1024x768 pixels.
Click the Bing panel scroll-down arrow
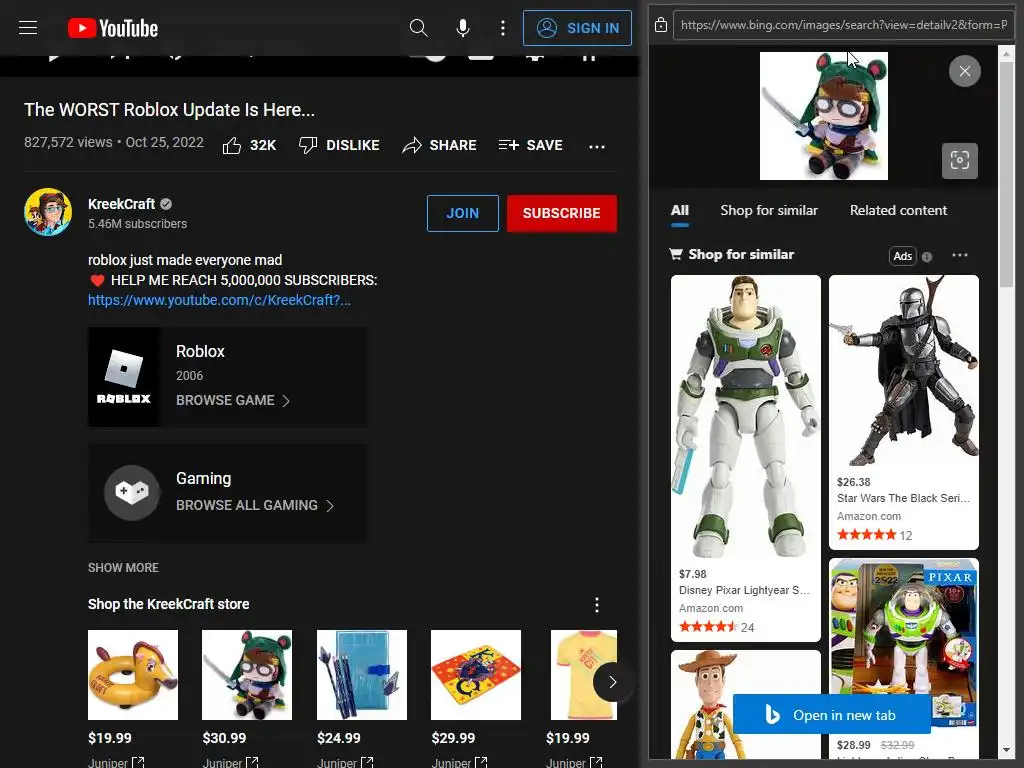tap(1006, 750)
